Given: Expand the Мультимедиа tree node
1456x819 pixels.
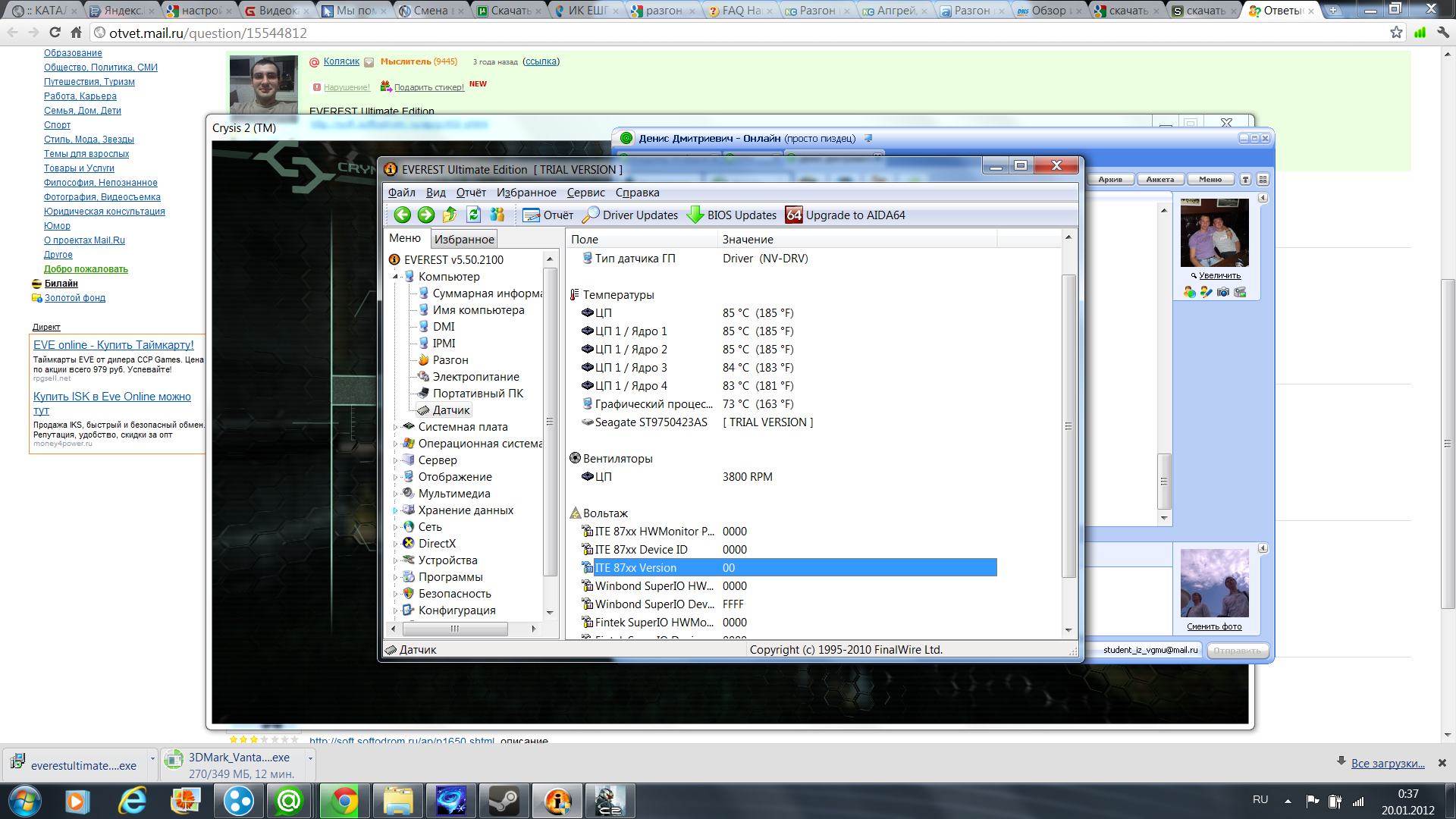Looking at the screenshot, I should pos(396,494).
